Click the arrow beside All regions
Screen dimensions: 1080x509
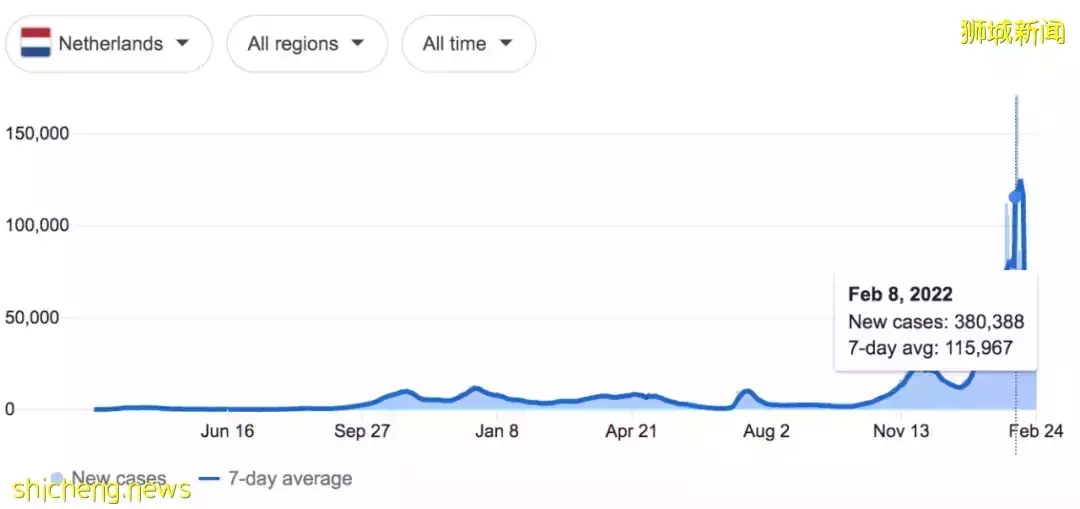[356, 43]
